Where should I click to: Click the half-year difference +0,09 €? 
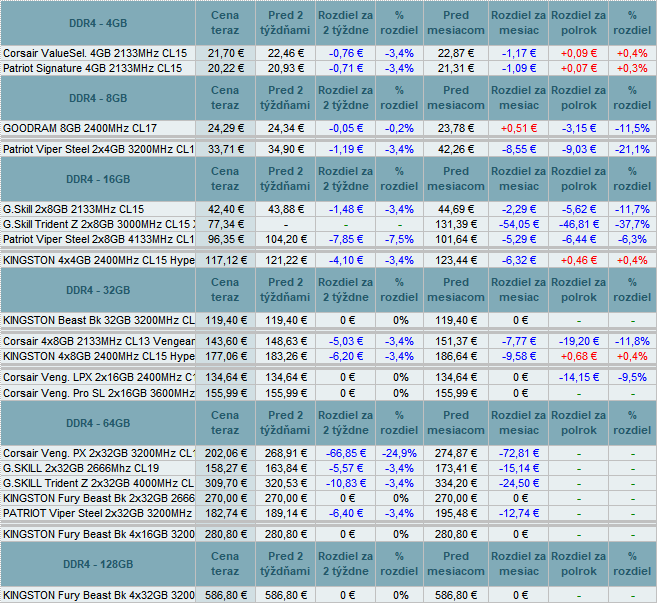[x=579, y=53]
